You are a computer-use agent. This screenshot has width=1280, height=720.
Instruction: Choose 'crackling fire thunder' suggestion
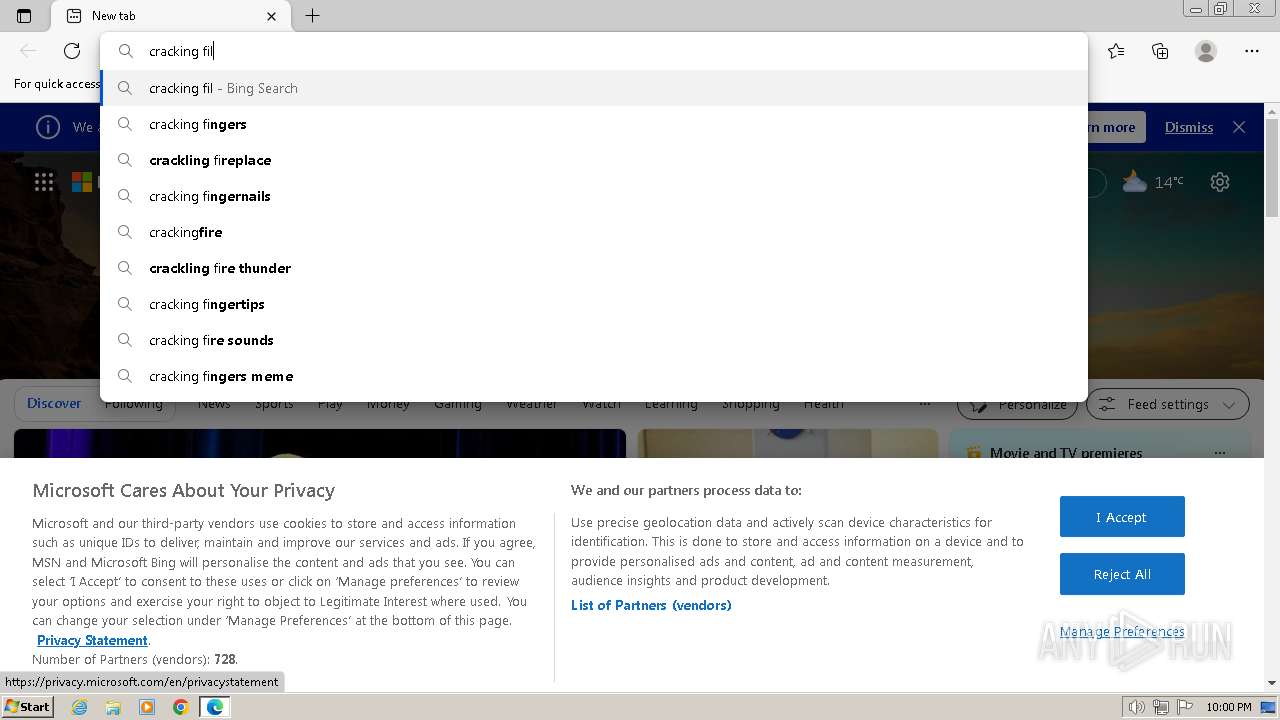594,268
